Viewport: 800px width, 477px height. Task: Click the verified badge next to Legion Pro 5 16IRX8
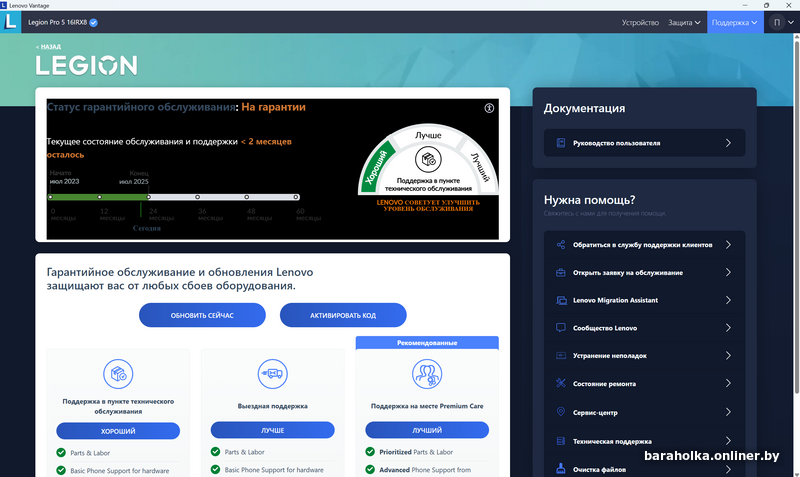click(93, 22)
